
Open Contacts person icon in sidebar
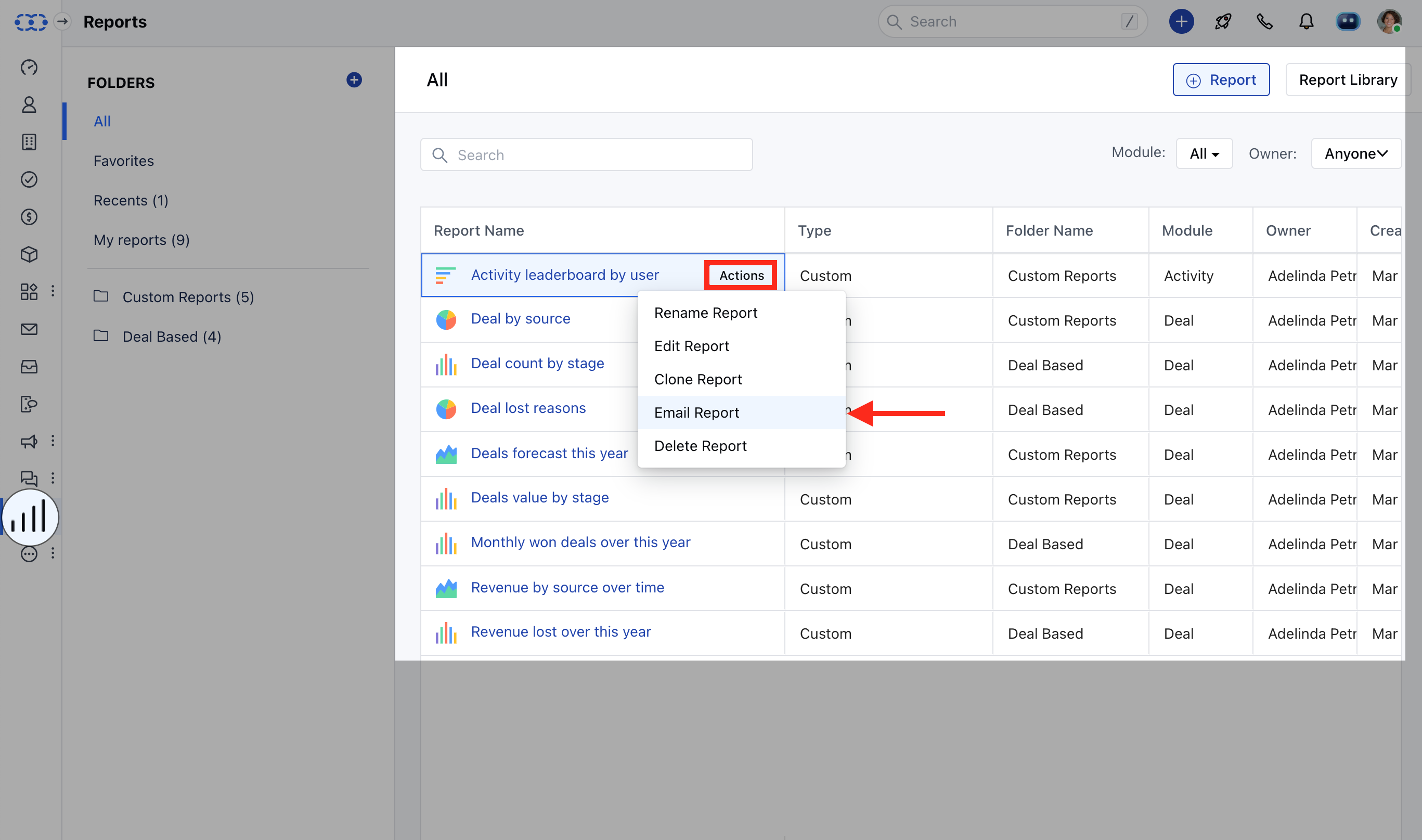[x=29, y=105]
